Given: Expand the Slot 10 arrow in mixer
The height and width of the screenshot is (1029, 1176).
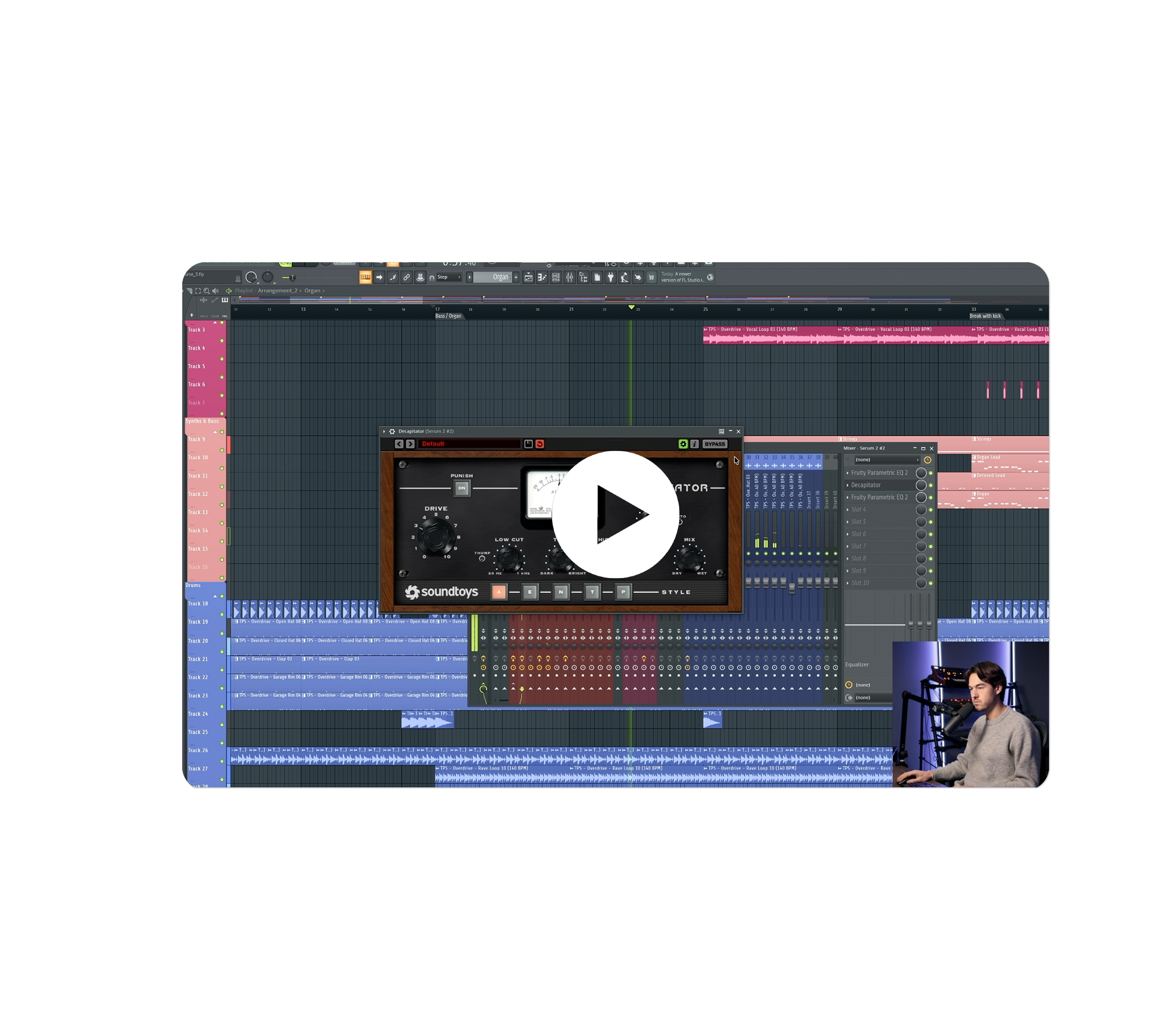Looking at the screenshot, I should click(x=847, y=583).
